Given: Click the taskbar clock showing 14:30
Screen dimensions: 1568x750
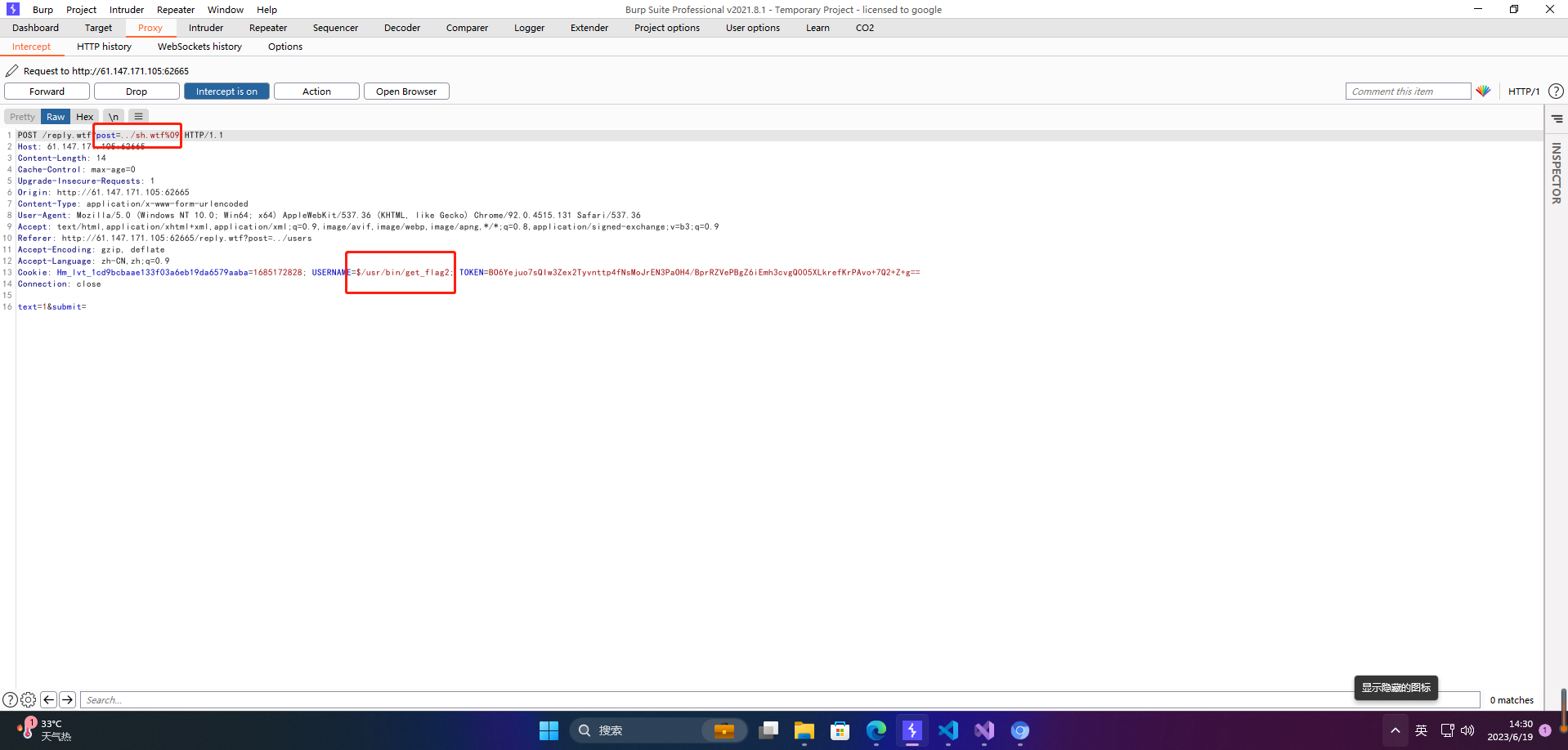Looking at the screenshot, I should point(1510,730).
